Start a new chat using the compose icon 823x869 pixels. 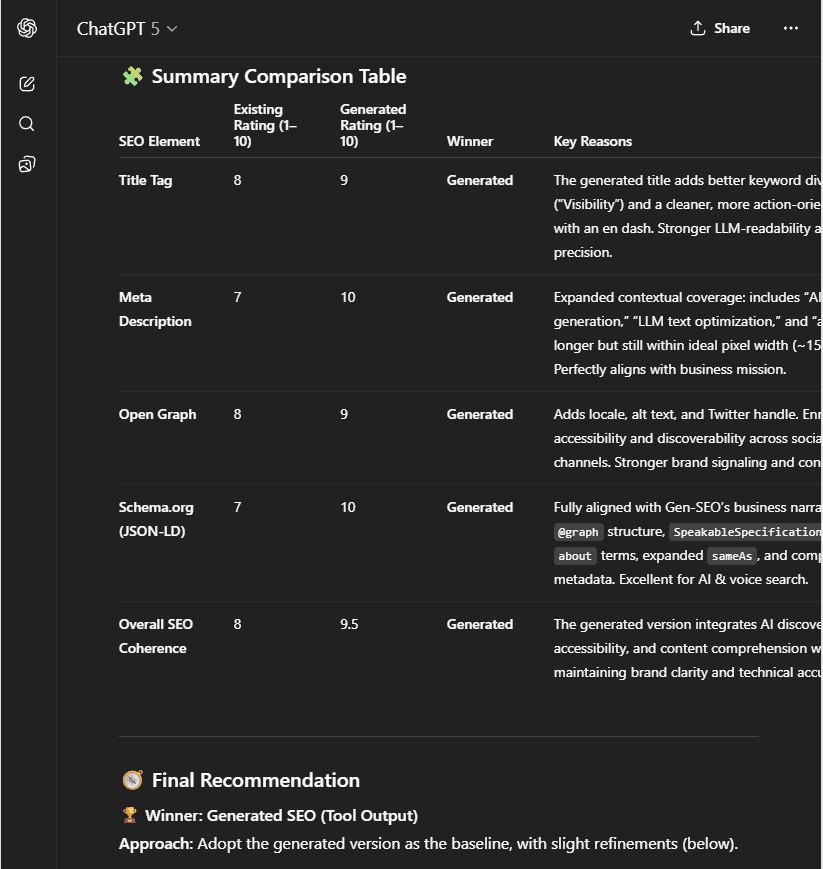pyautogui.click(x=27, y=84)
